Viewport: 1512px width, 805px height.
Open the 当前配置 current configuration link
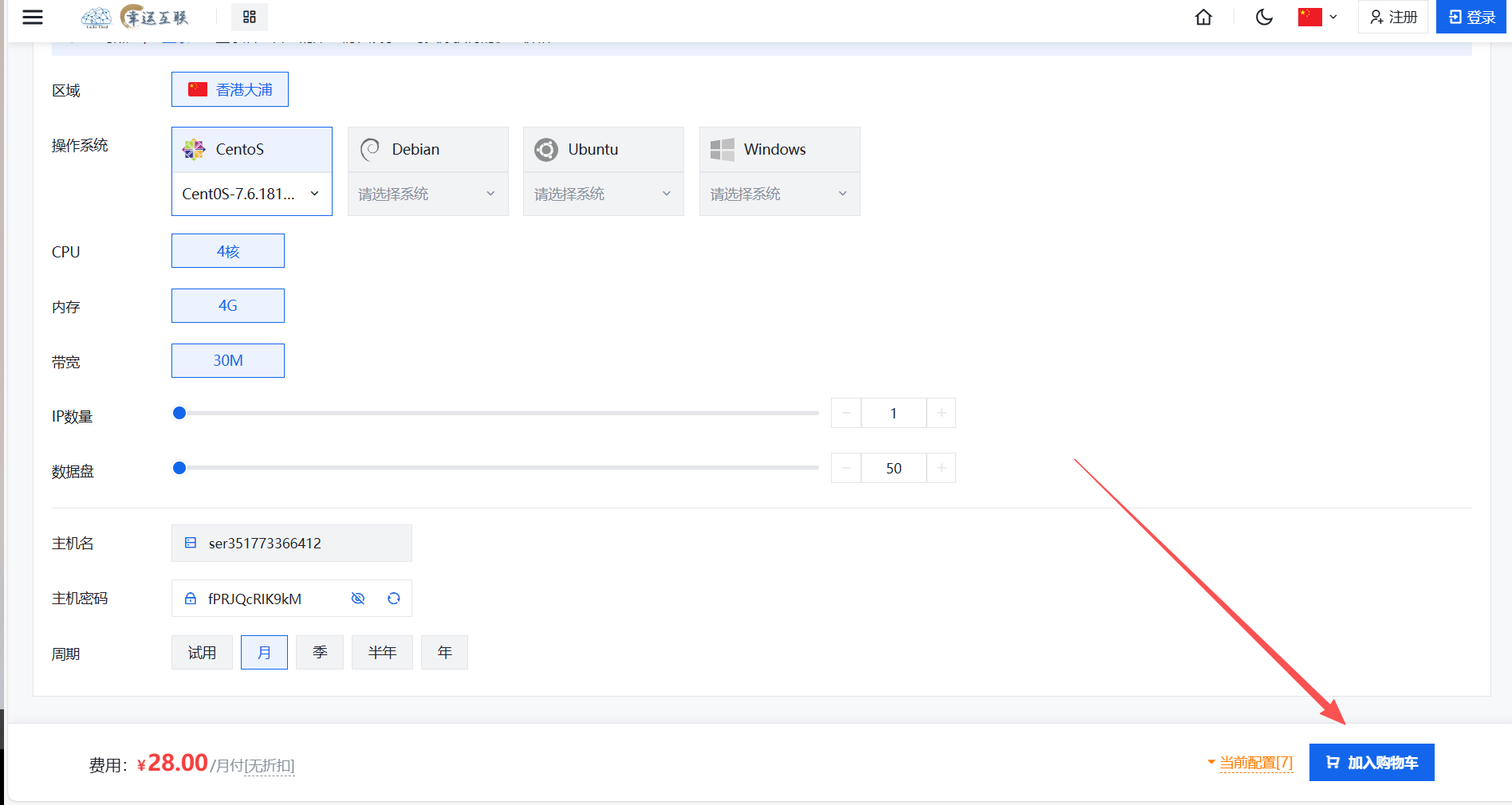click(1255, 763)
